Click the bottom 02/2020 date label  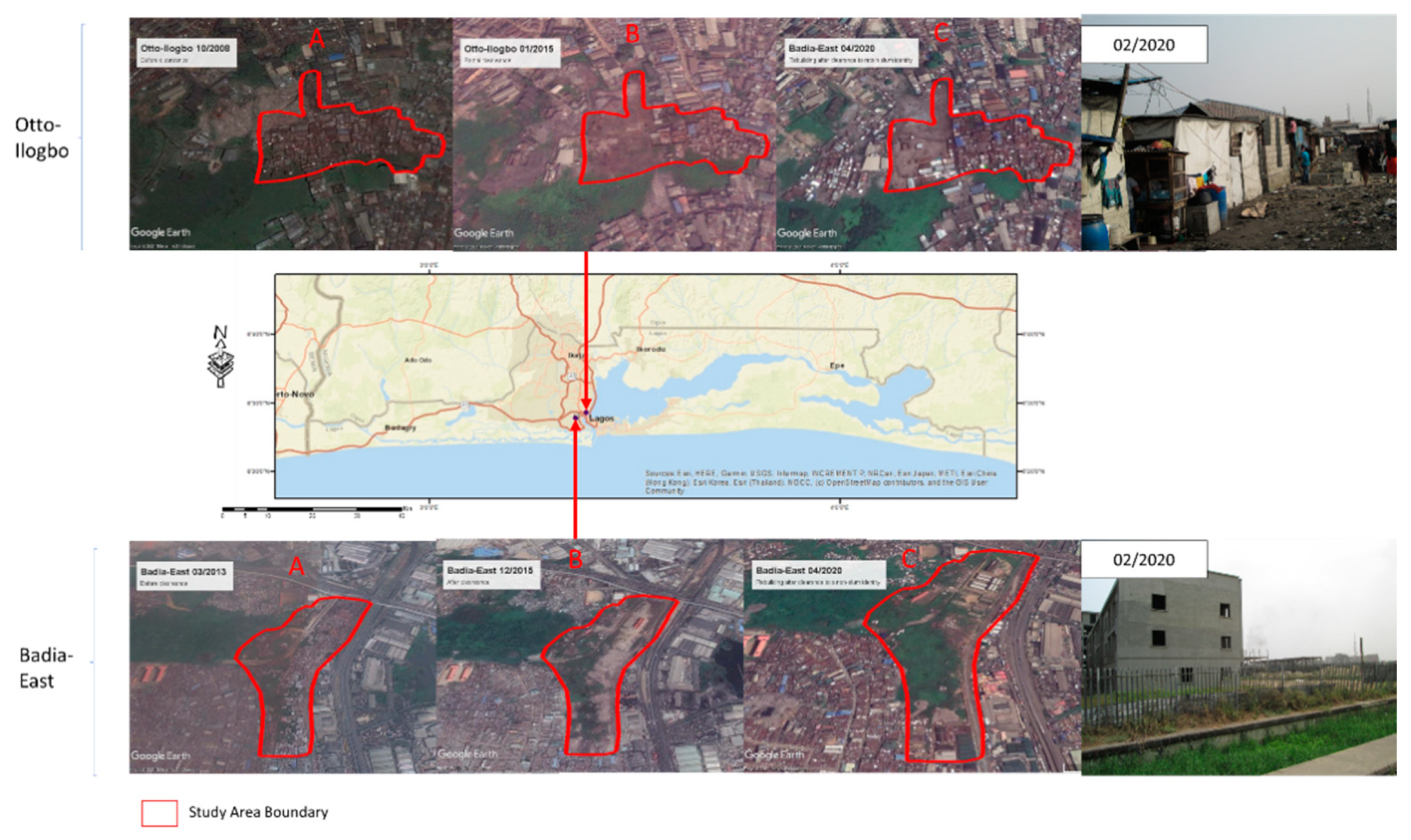tap(1143, 559)
